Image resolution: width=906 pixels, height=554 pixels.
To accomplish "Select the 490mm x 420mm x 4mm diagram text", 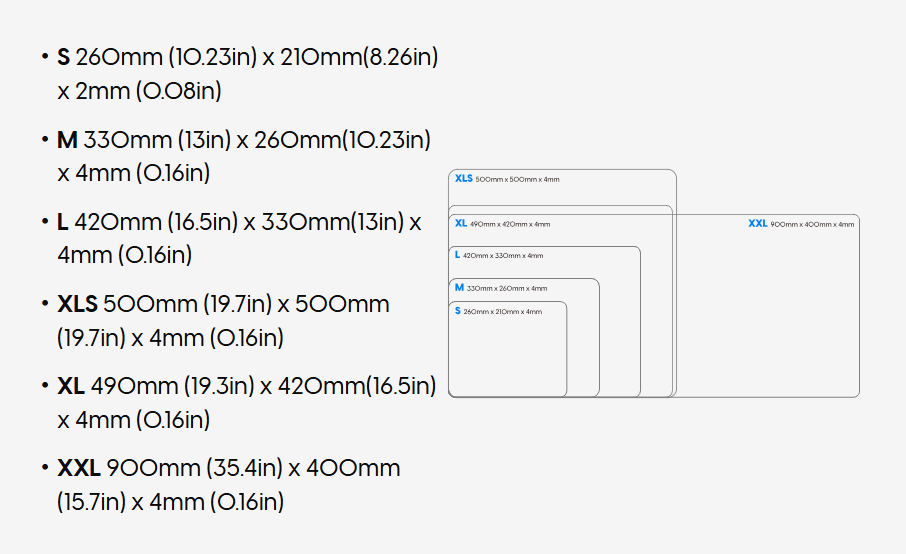I will [510, 225].
